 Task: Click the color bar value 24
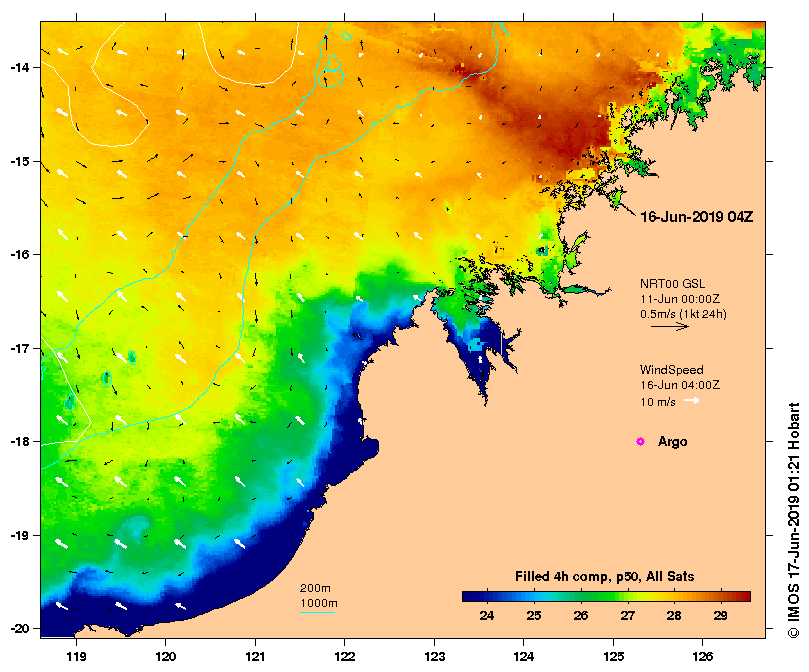coord(487,615)
